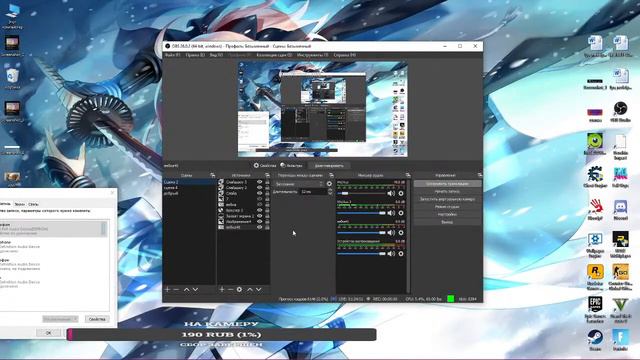Move the selected source up in the Sources panel
Image resolution: width=640 pixels, height=360 pixels.
click(x=250, y=289)
